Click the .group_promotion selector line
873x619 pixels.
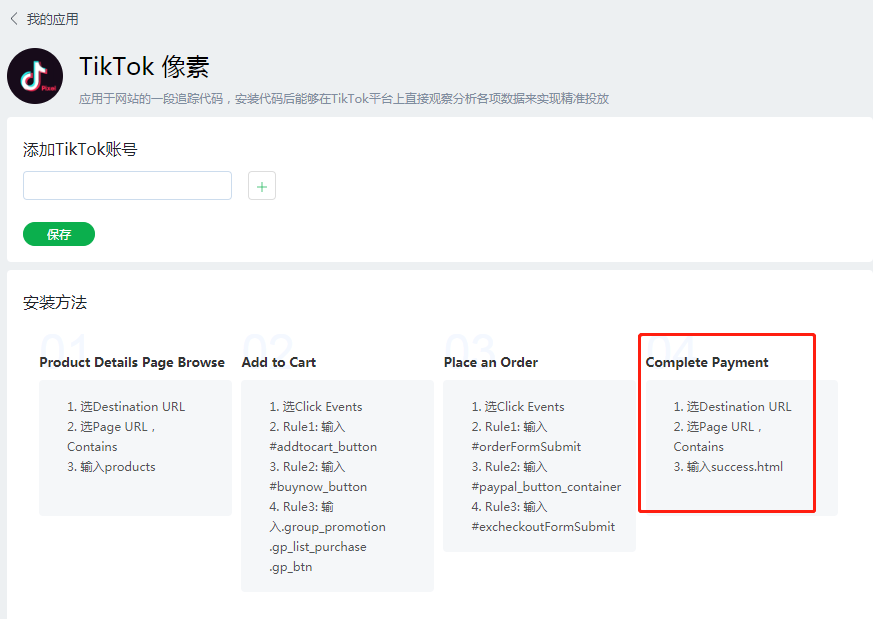(327, 527)
